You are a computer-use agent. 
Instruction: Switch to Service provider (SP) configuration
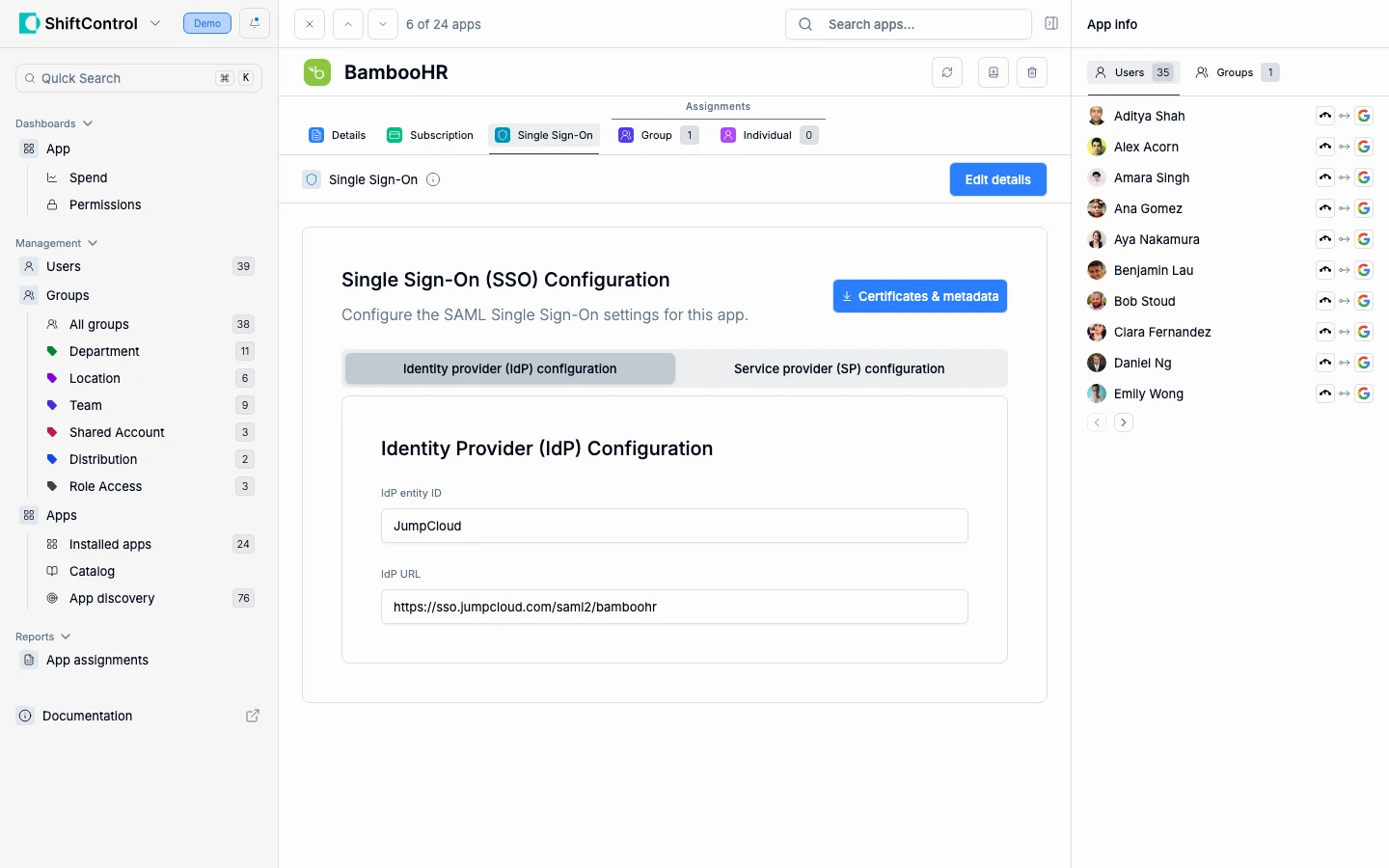coord(838,368)
